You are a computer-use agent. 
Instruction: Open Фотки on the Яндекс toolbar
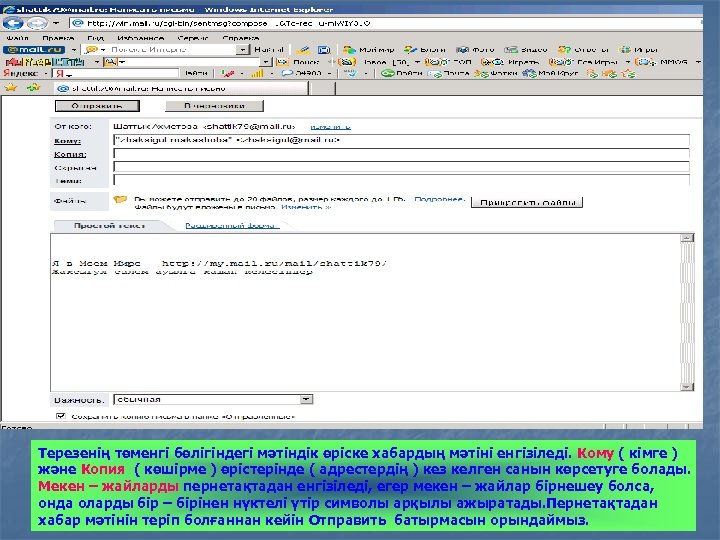pyautogui.click(x=496, y=73)
